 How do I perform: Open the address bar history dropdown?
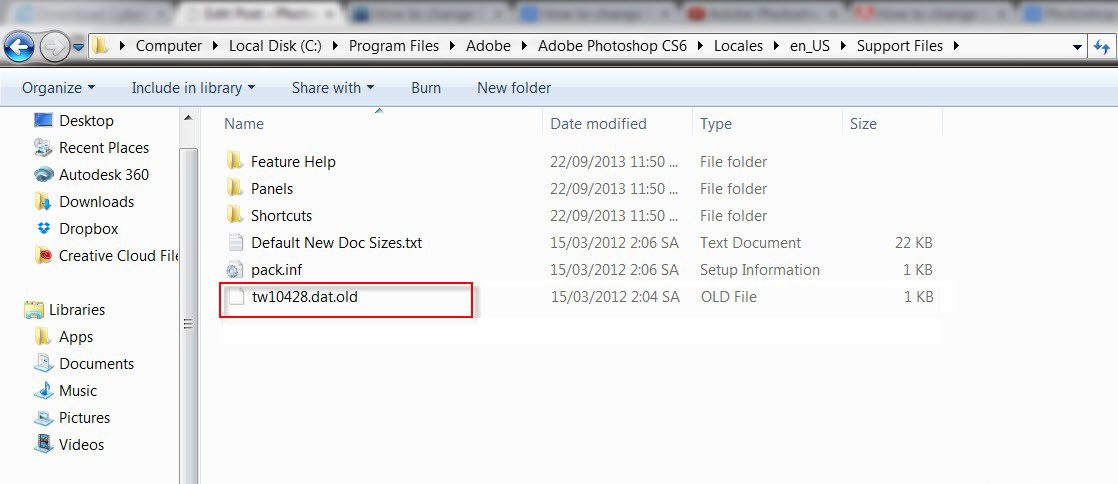point(1078,47)
